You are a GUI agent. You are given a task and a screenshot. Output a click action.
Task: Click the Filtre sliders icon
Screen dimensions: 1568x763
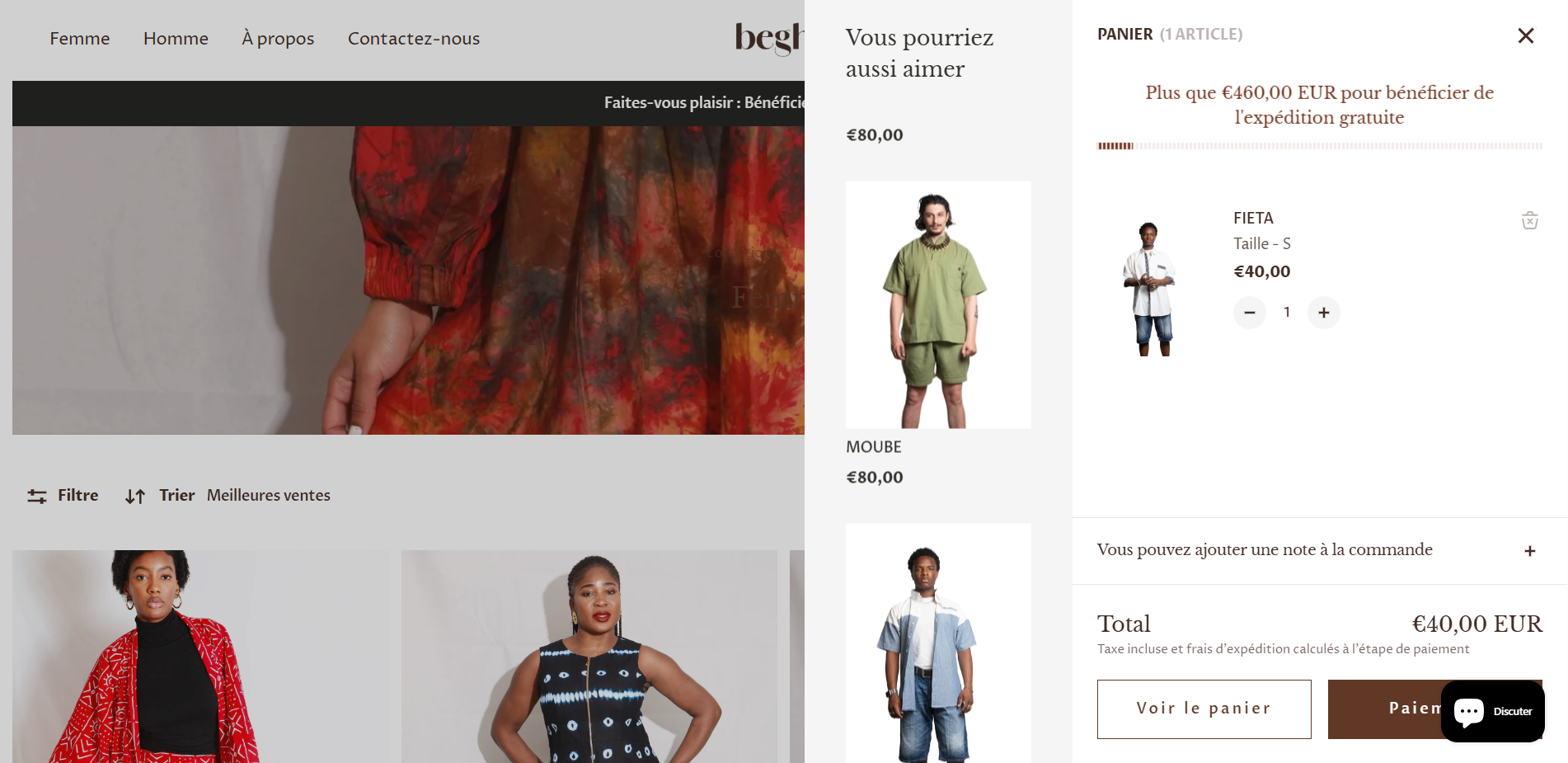(37, 496)
